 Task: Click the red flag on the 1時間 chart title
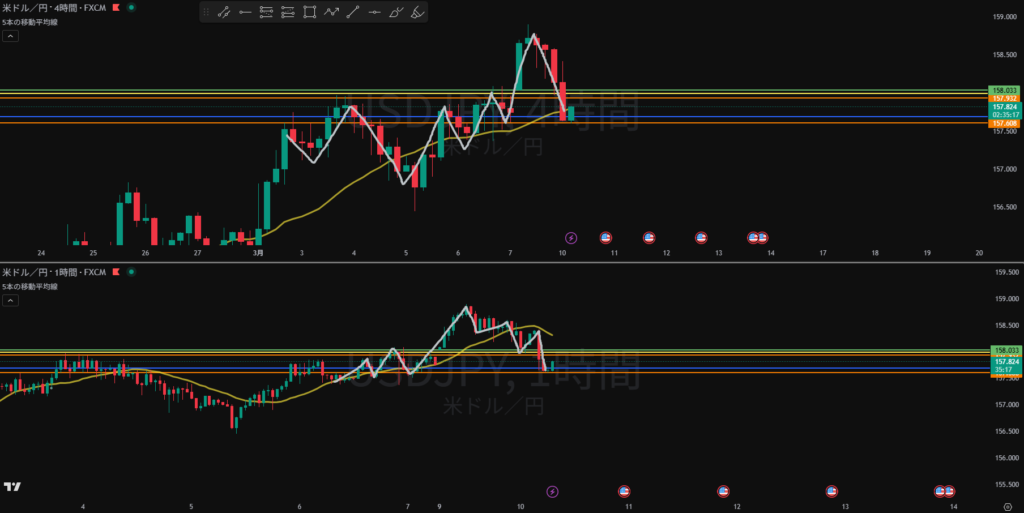(x=115, y=272)
